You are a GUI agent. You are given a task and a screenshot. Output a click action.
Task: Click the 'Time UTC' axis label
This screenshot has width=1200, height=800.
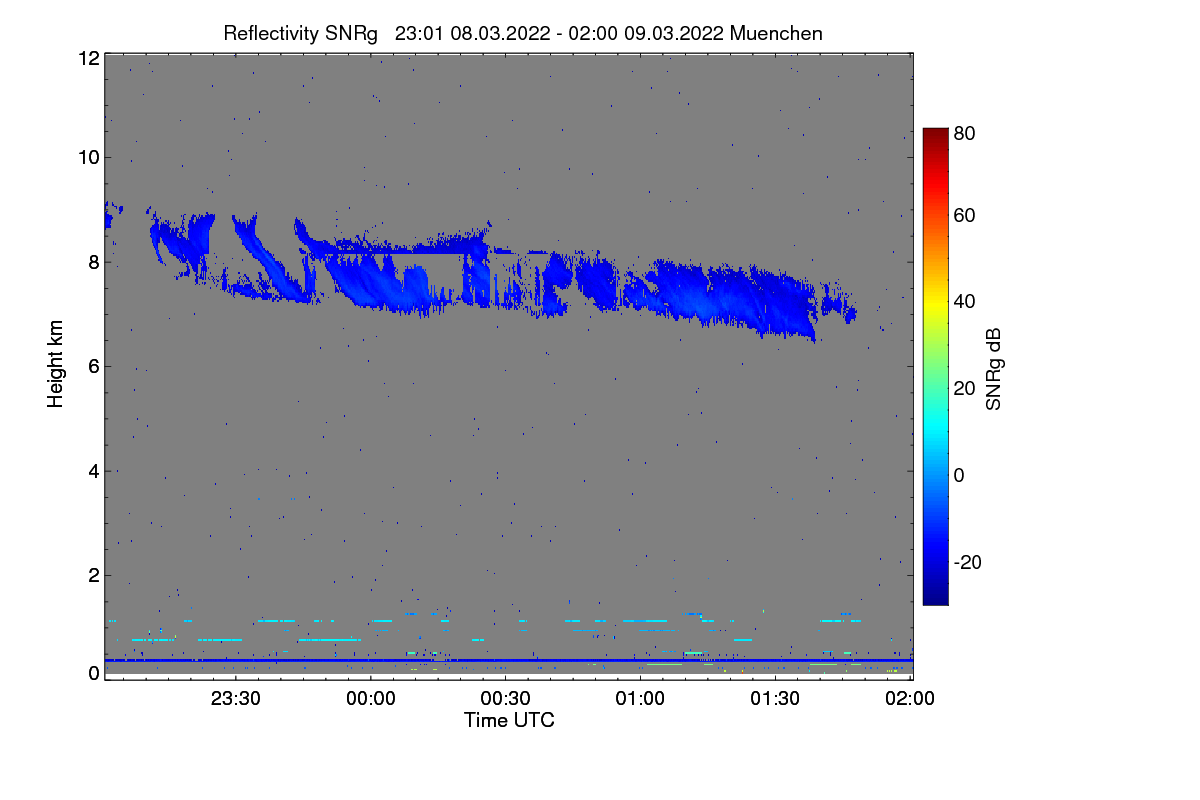(x=509, y=720)
